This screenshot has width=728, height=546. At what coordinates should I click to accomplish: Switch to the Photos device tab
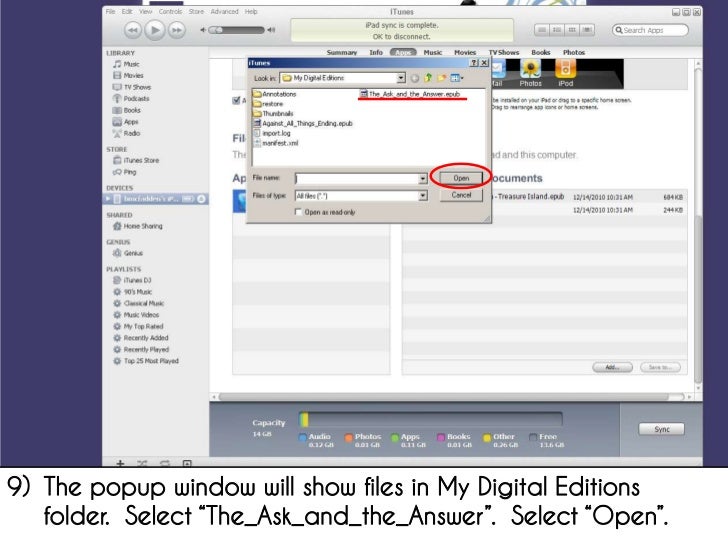(x=574, y=52)
